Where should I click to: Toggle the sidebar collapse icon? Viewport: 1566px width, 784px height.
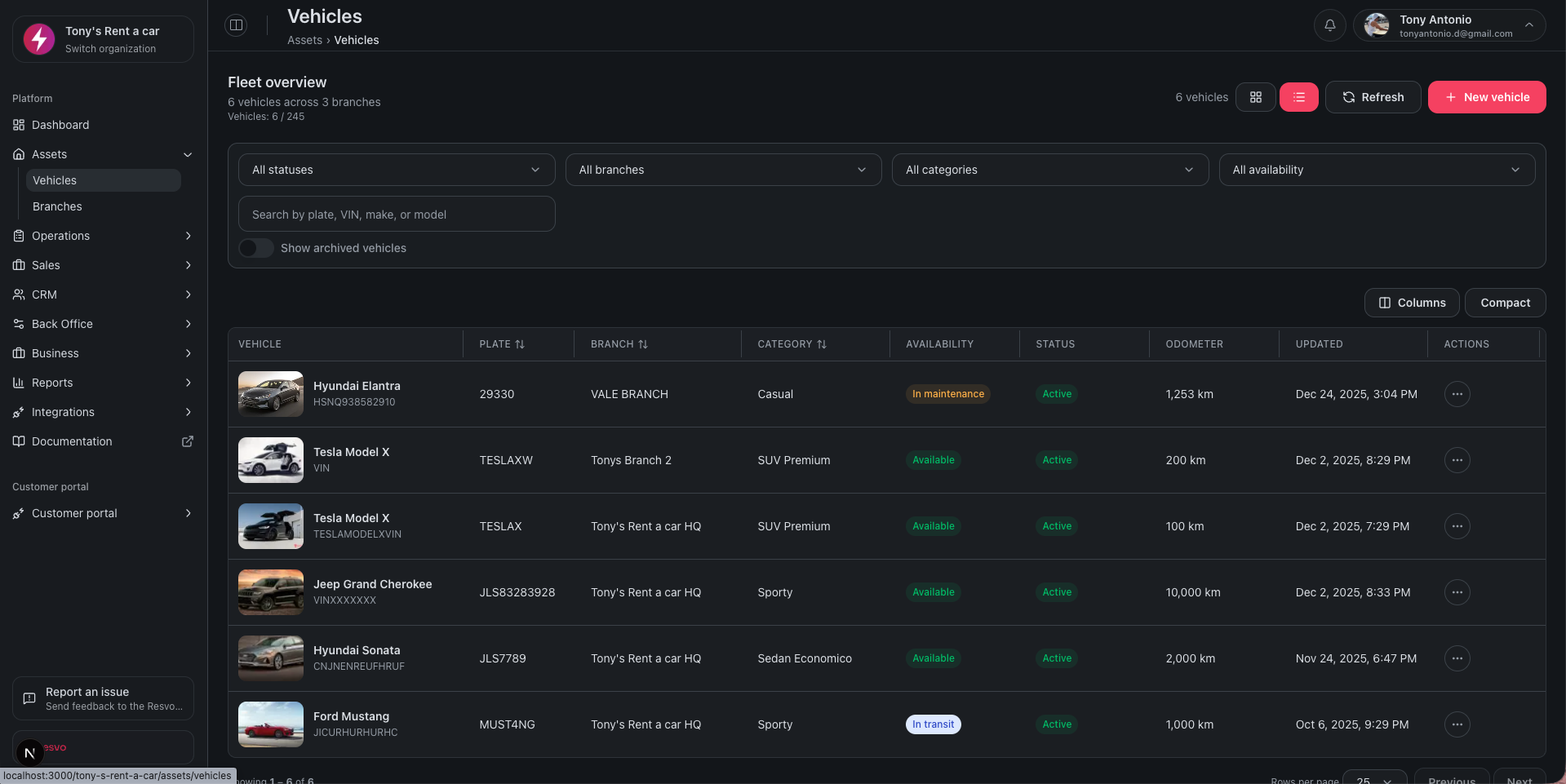point(236,25)
